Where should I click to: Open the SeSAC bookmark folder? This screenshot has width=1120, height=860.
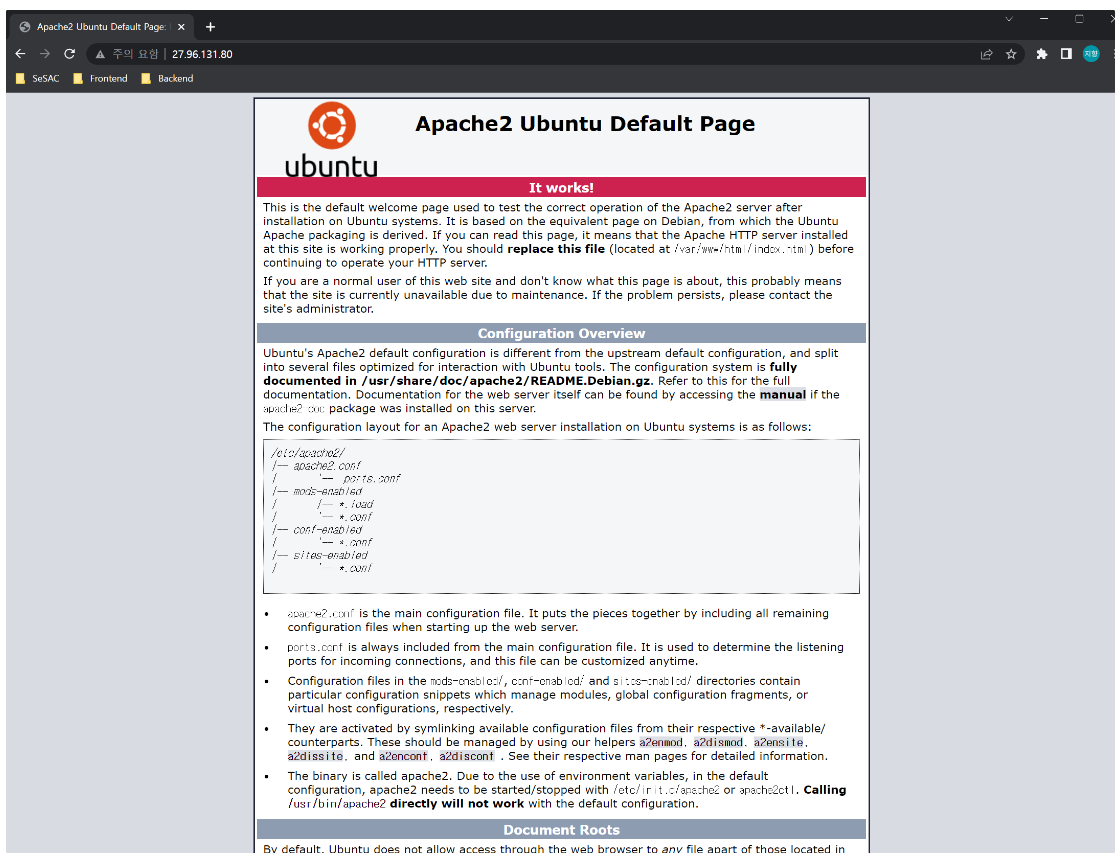(38, 79)
